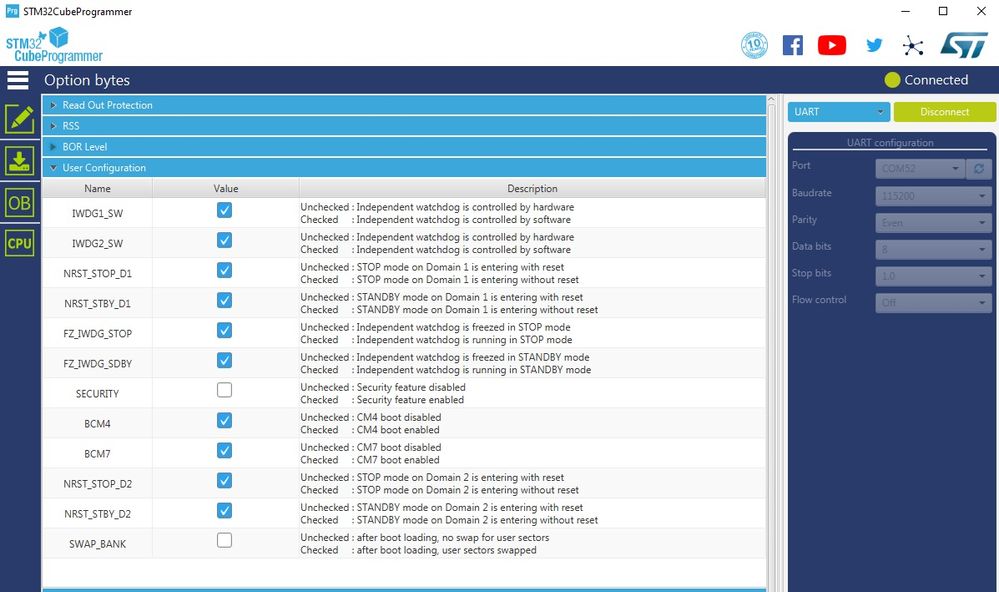
Task: Click the refresh port icon
Action: coord(979,168)
